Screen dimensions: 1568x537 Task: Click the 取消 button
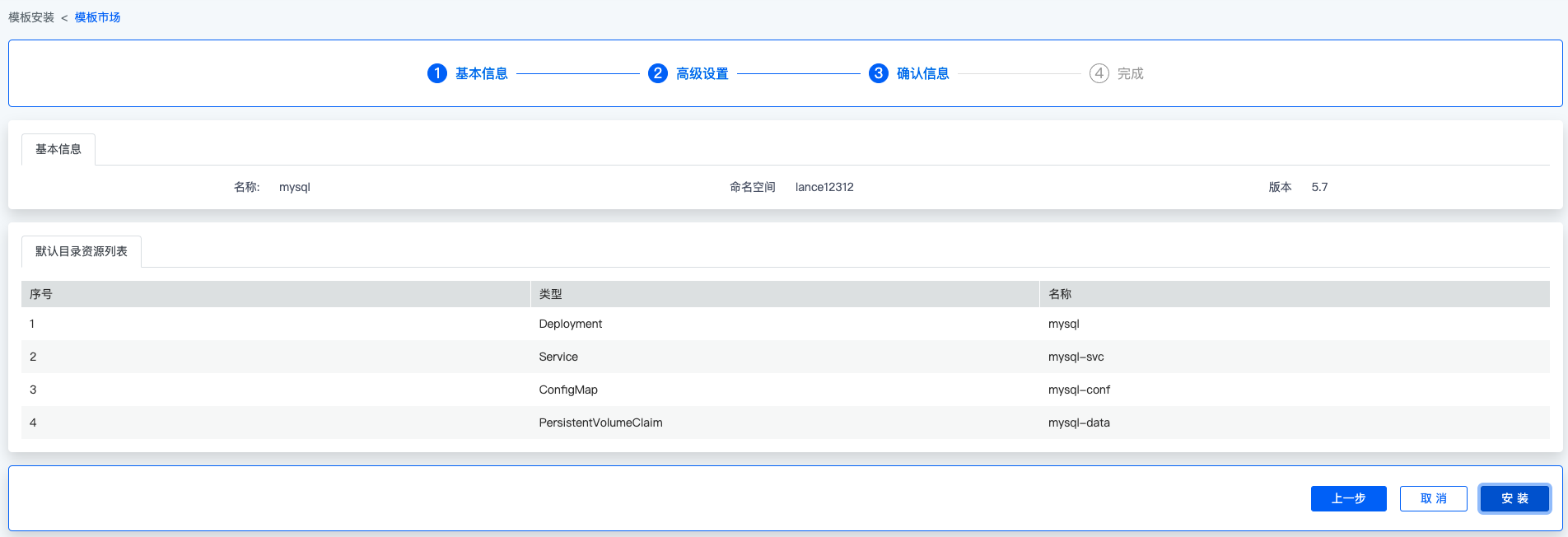click(x=1433, y=498)
